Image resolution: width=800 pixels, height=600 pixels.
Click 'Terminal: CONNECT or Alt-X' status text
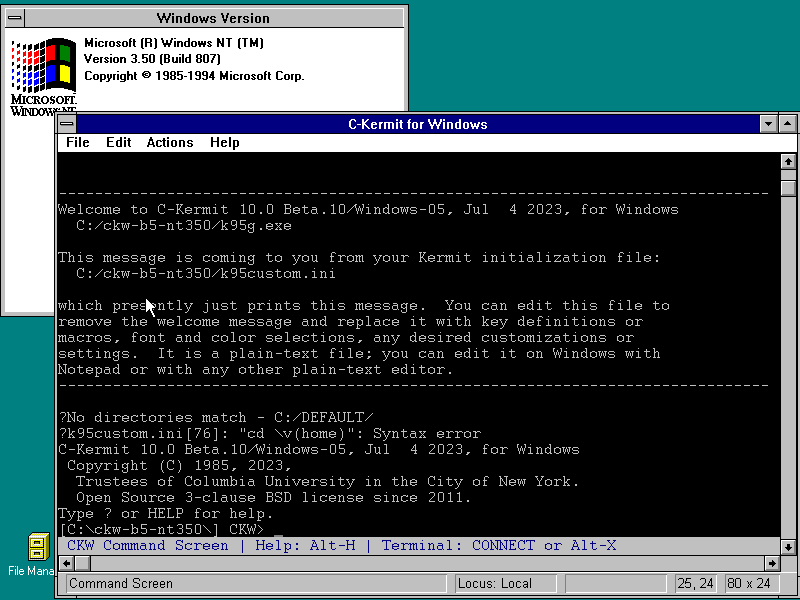(x=498, y=545)
